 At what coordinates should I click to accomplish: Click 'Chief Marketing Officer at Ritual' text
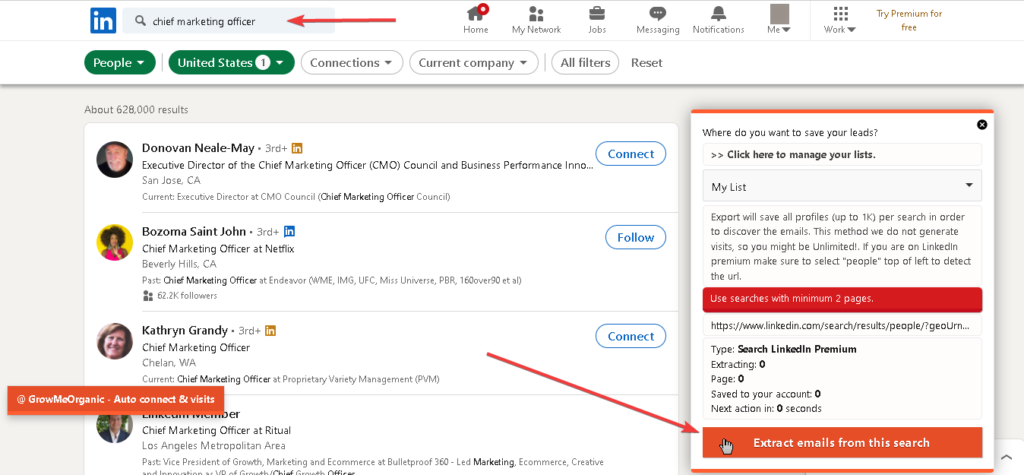click(x=216, y=431)
